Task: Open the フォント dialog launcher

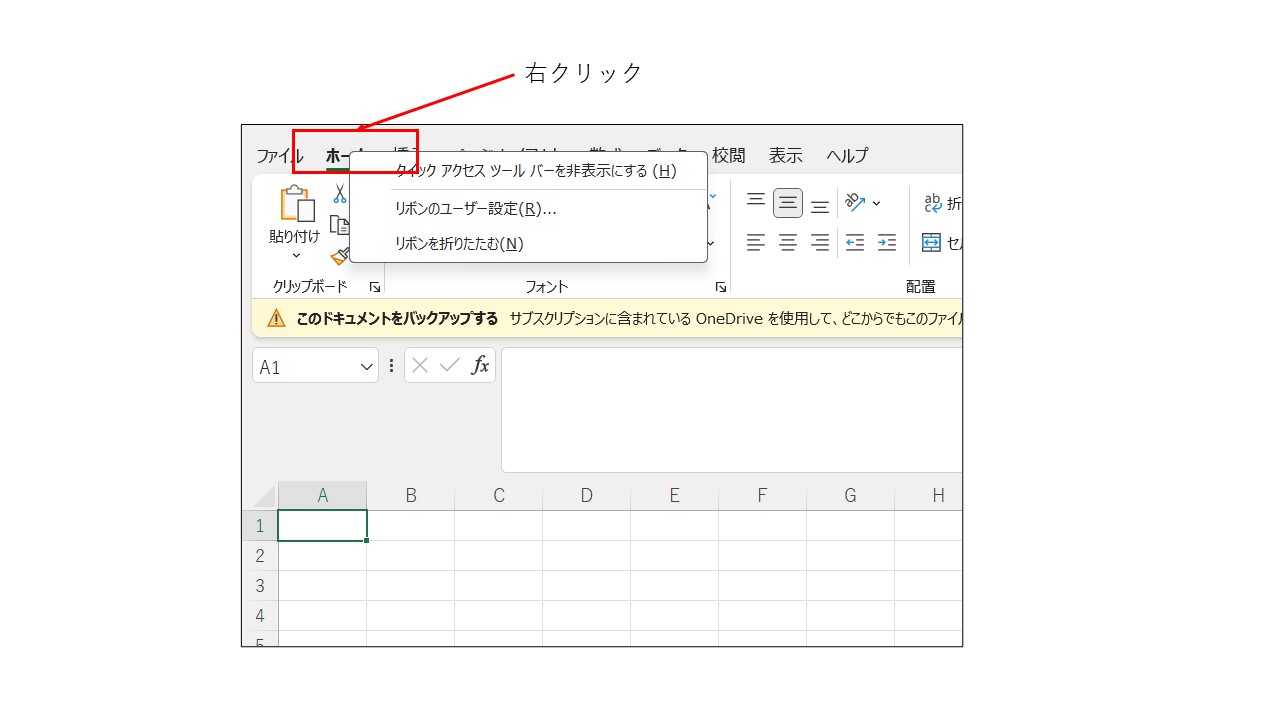Action: (720, 287)
